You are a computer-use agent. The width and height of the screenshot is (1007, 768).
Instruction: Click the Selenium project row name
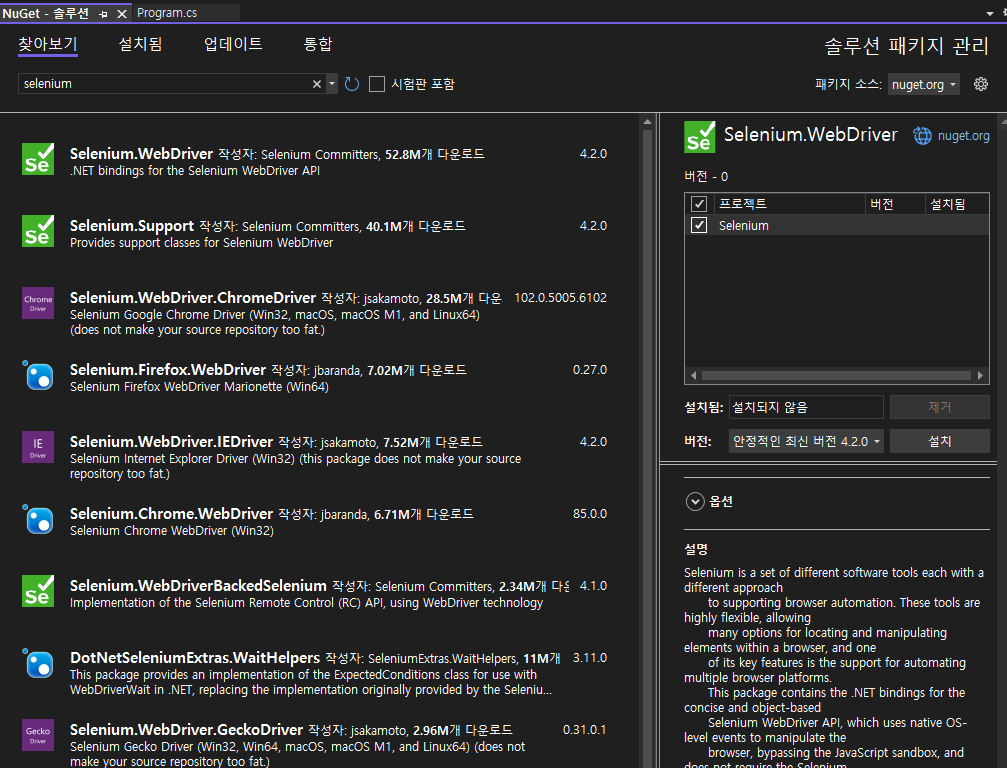click(744, 225)
